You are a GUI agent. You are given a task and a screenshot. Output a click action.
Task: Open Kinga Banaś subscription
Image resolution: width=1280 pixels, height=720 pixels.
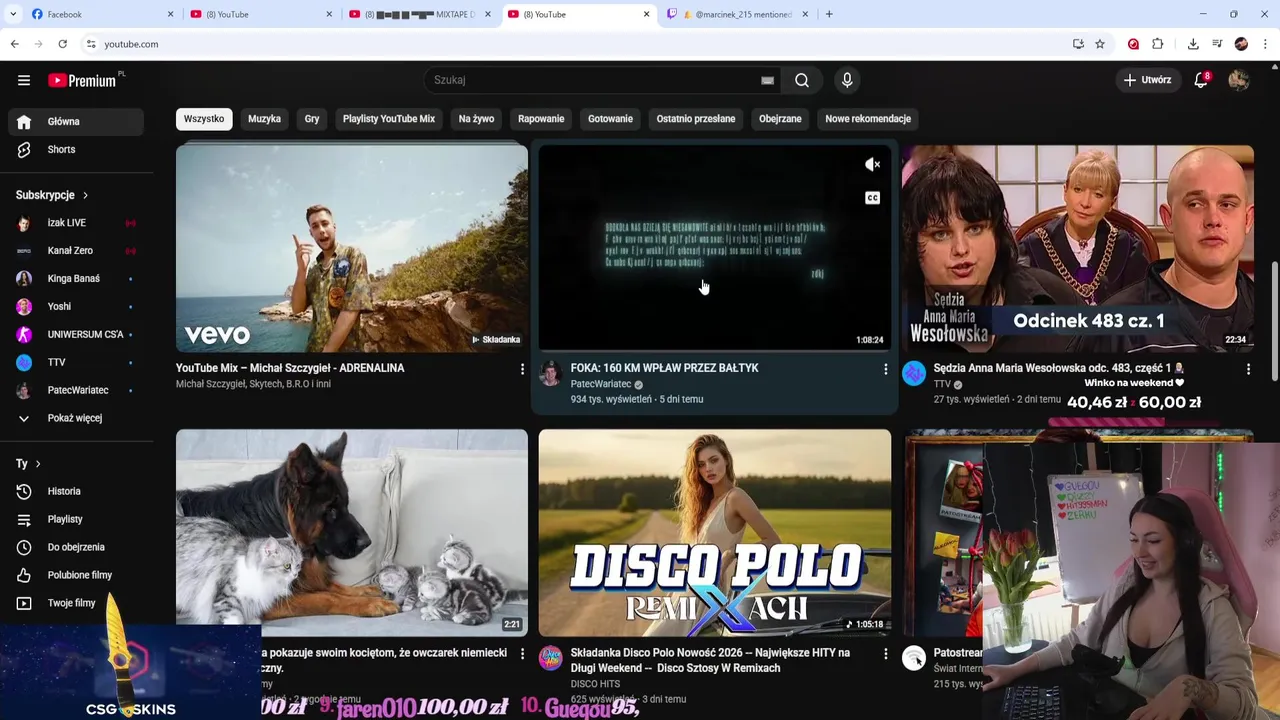click(76, 278)
